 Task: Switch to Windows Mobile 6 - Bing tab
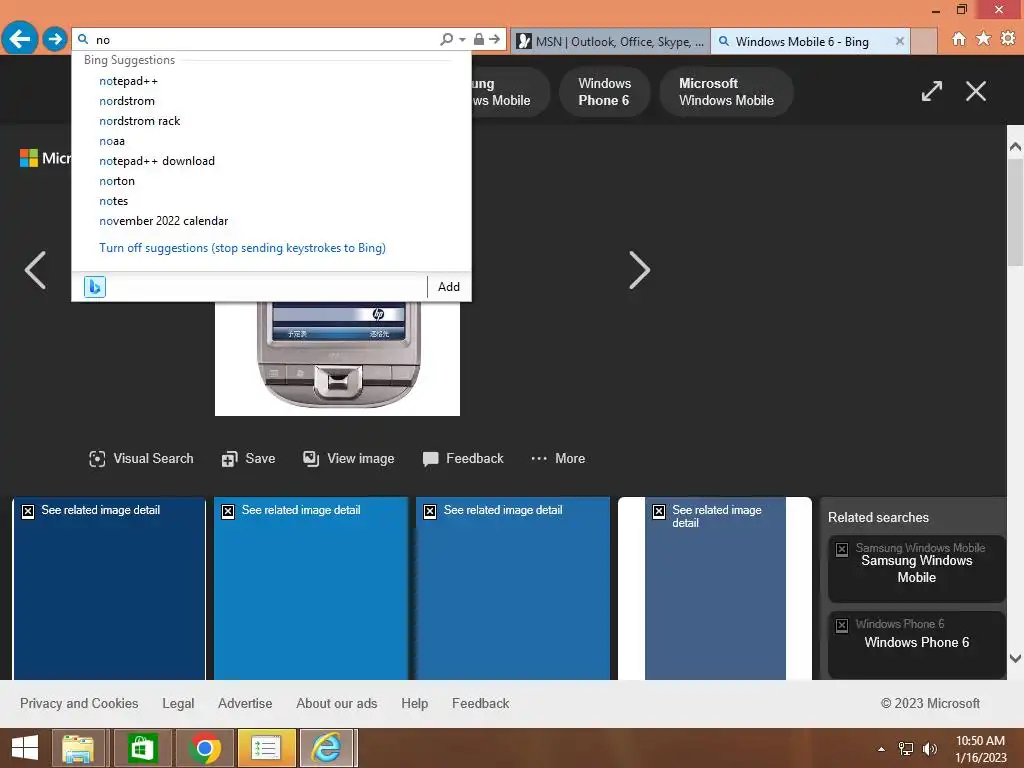pyautogui.click(x=802, y=41)
